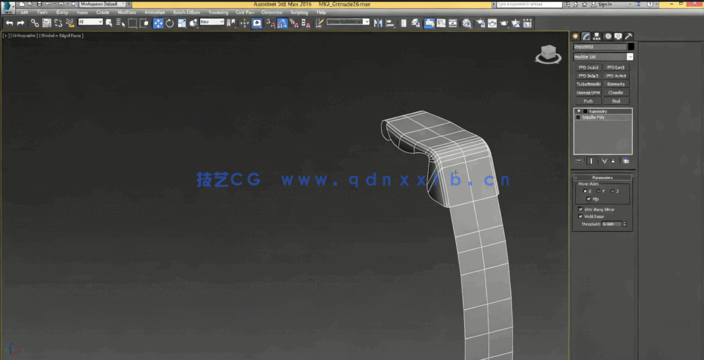704x360 pixels.
Task: Open the Named Selection Sets dropdown
Action: coord(348,22)
